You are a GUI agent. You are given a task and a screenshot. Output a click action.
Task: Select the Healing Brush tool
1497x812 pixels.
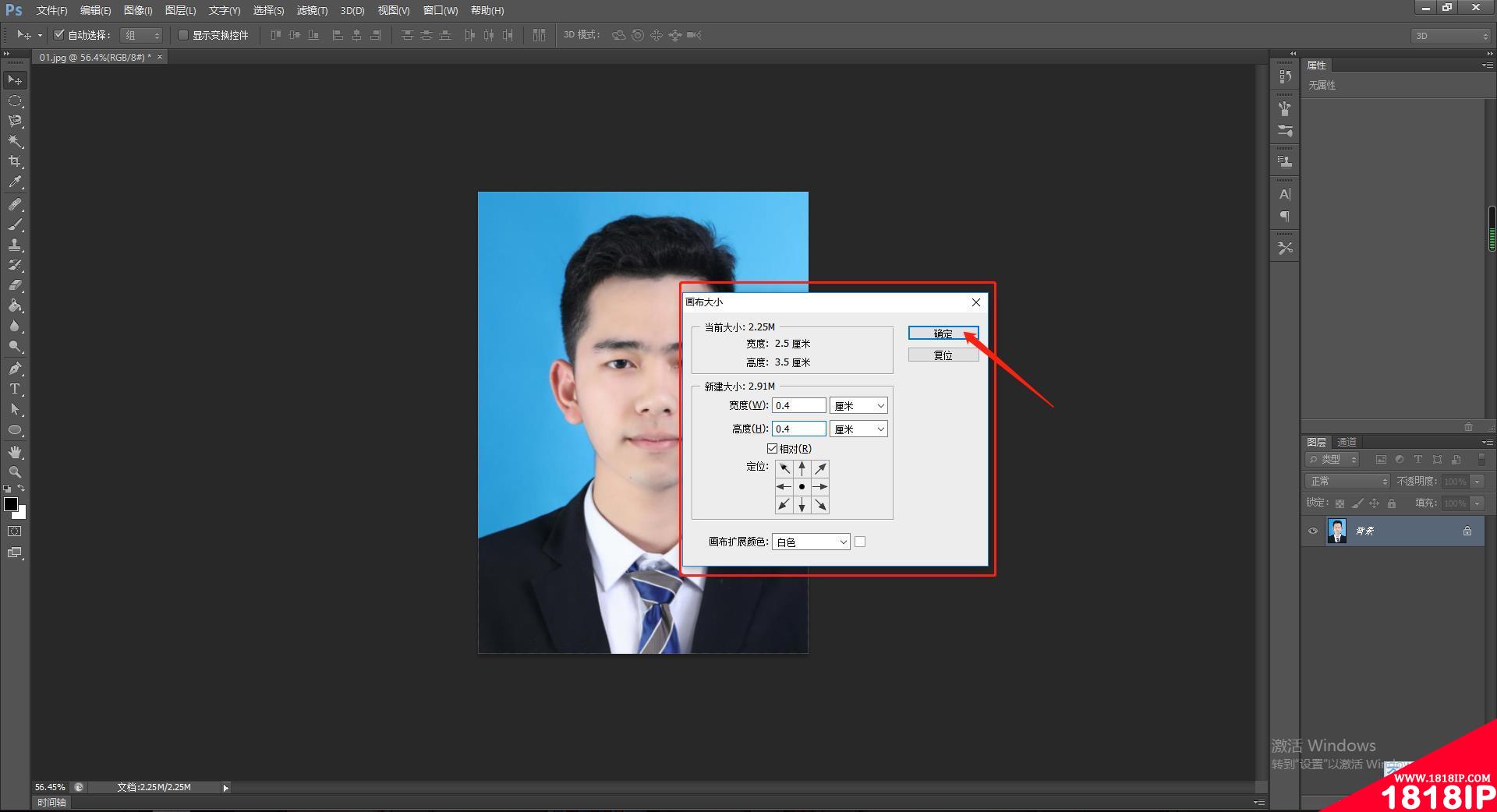pyautogui.click(x=15, y=204)
